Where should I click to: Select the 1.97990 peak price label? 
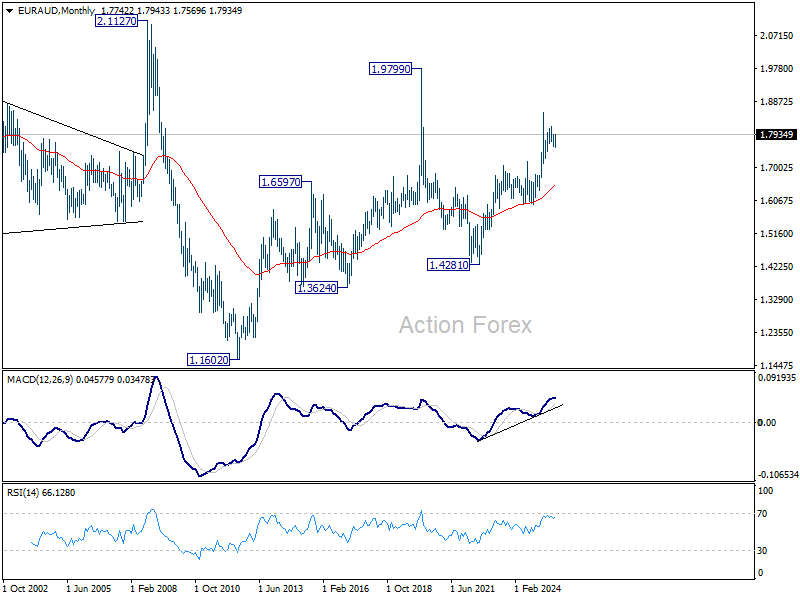click(x=390, y=69)
